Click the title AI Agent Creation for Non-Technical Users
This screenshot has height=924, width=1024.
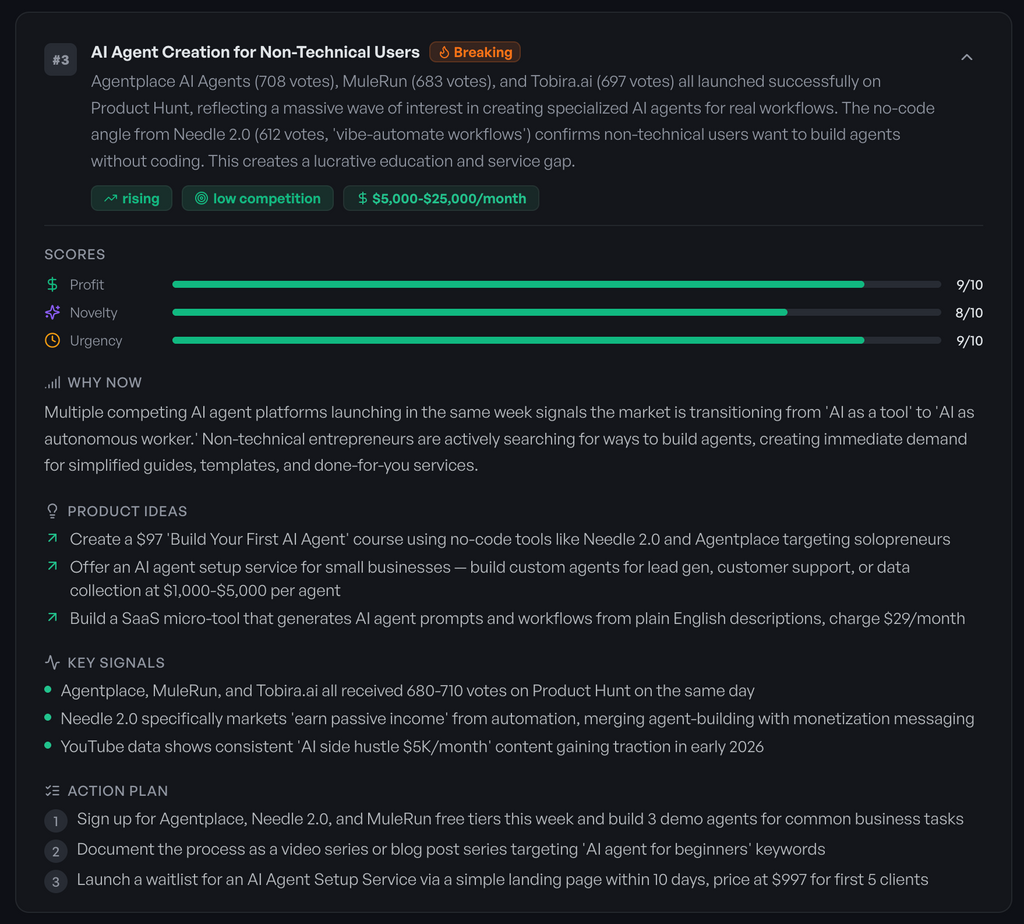(x=255, y=52)
